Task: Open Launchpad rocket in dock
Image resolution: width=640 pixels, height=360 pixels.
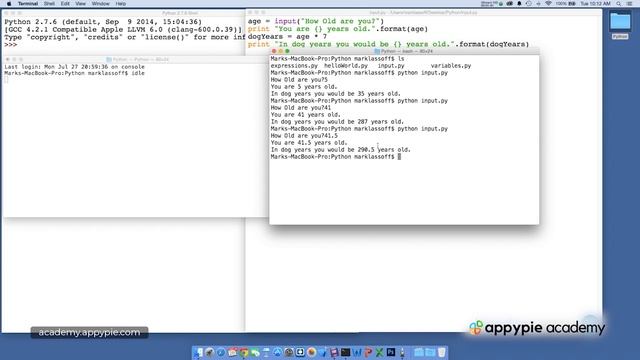Action: (x=209, y=352)
